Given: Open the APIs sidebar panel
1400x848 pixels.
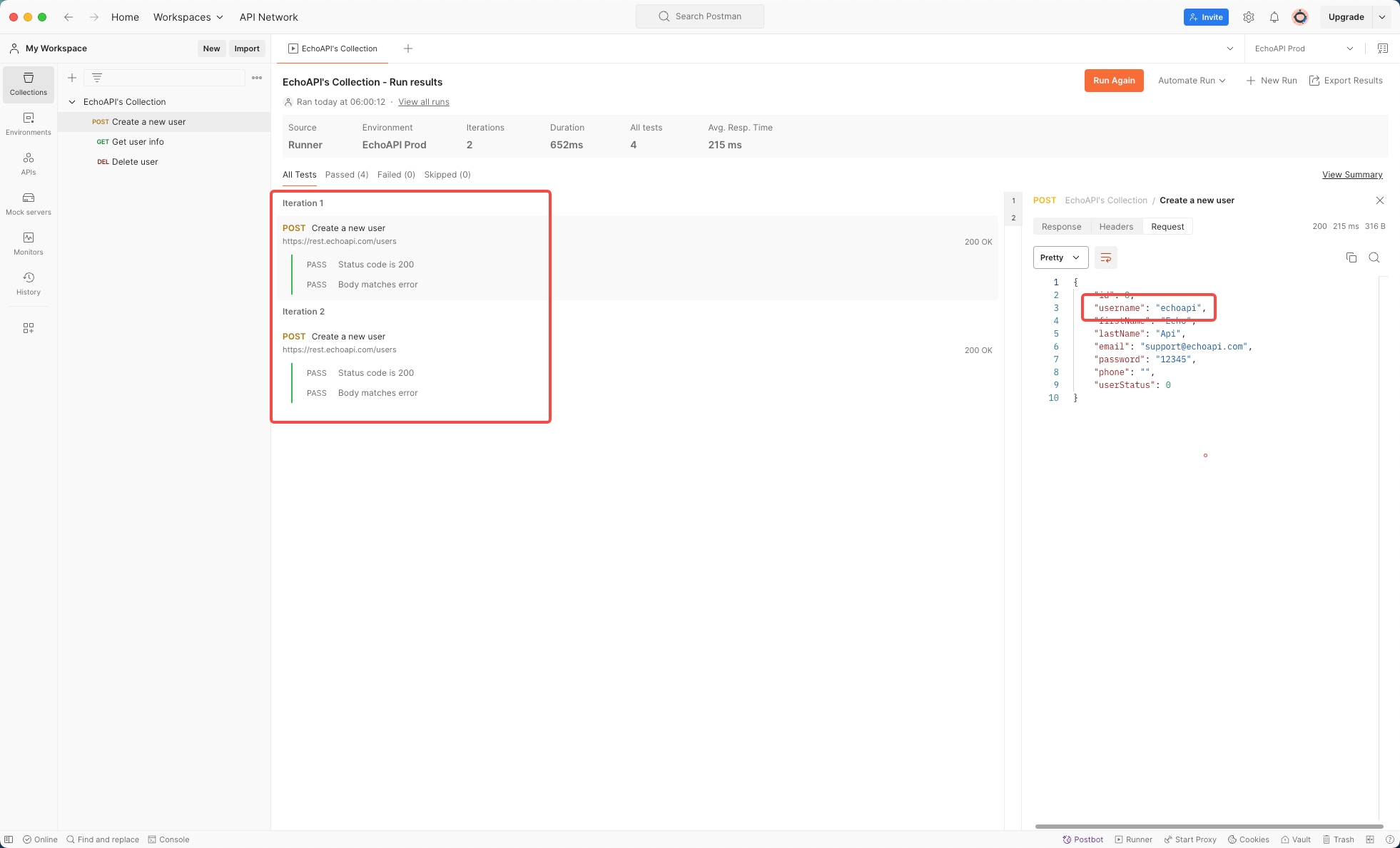Looking at the screenshot, I should coord(29,164).
